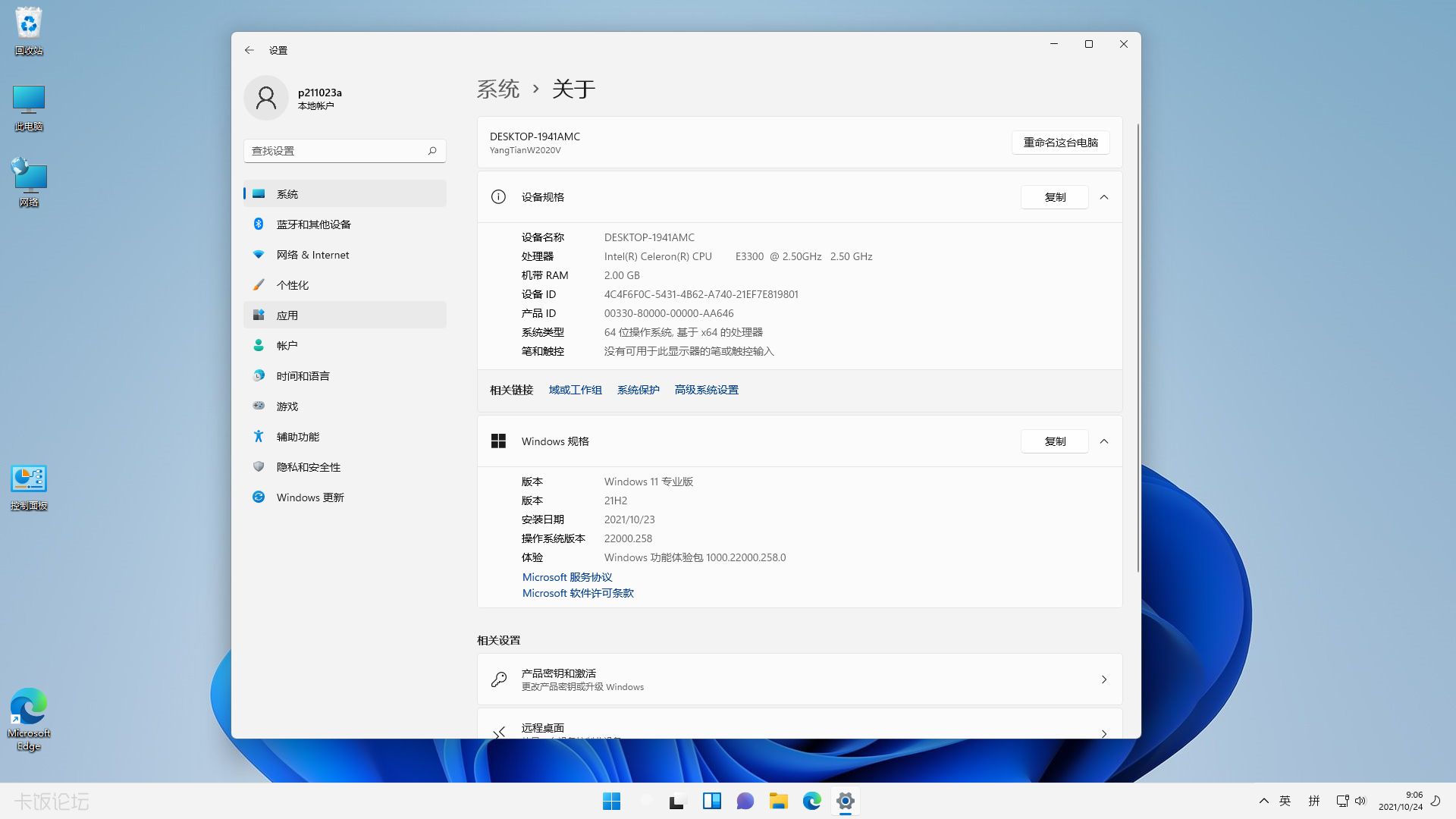
Task: Open Windows 更新 settings
Action: coord(345,497)
